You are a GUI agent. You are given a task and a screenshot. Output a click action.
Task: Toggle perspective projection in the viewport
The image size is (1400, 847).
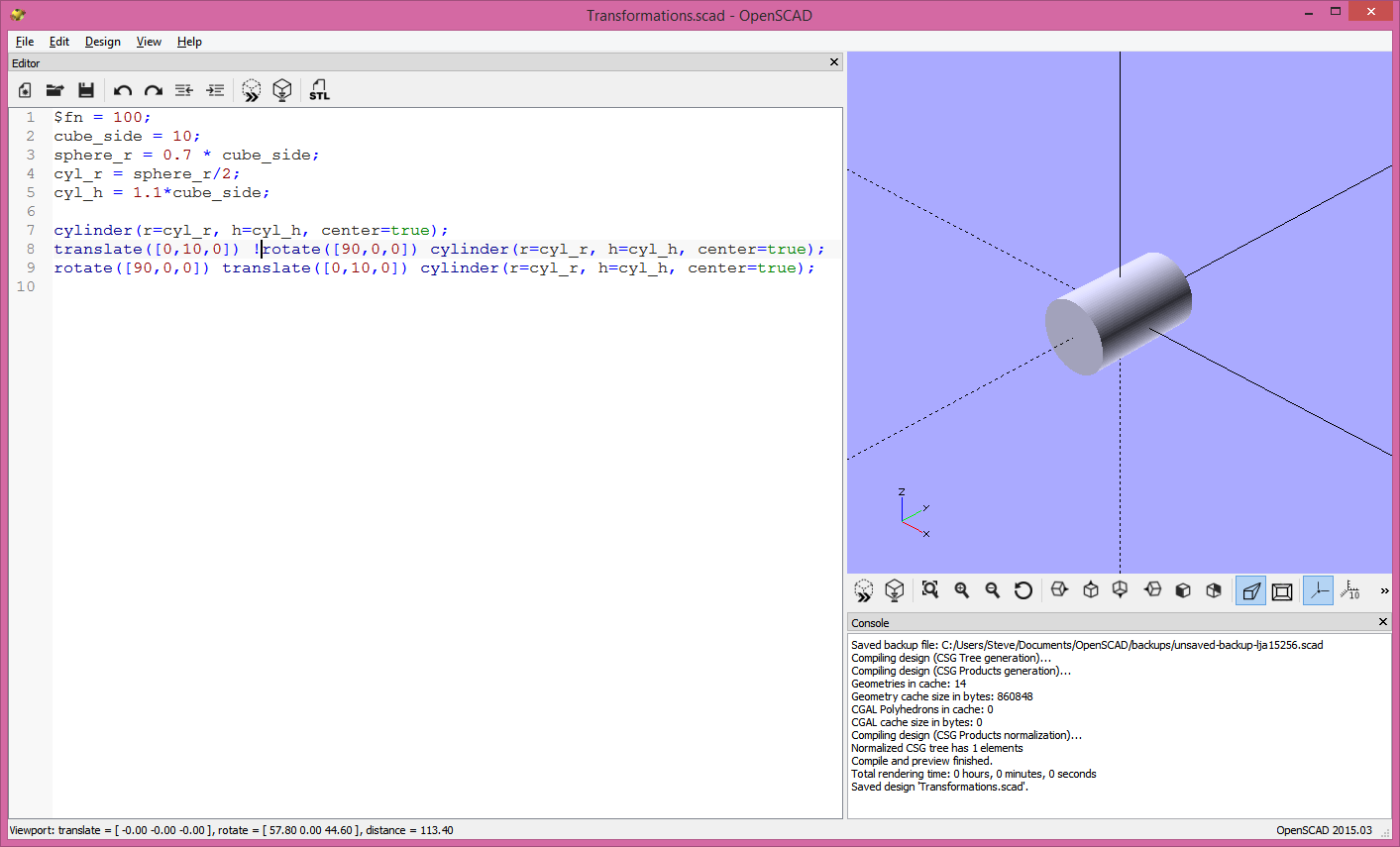tap(1250, 589)
